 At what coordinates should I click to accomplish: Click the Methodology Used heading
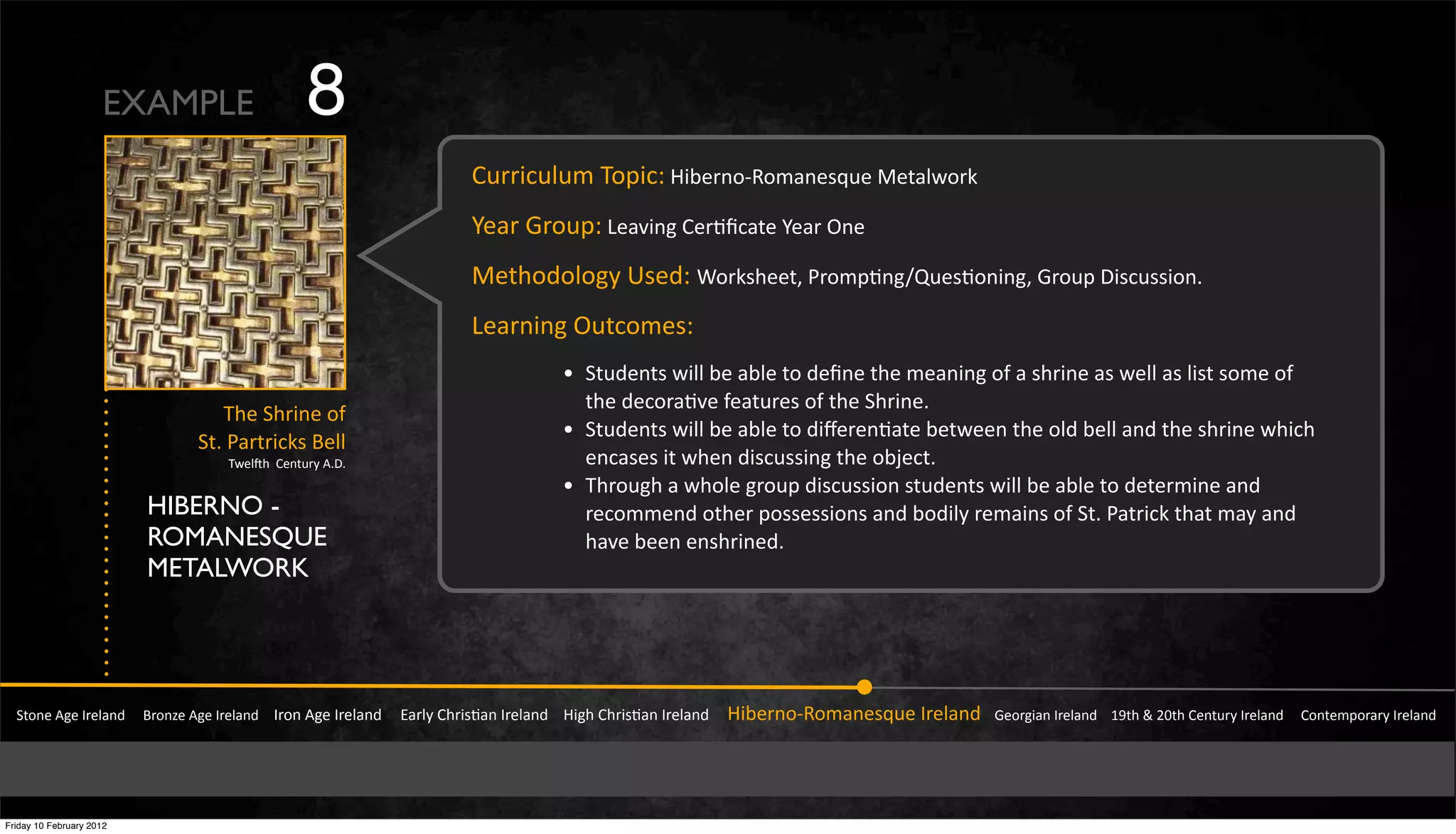(580, 276)
